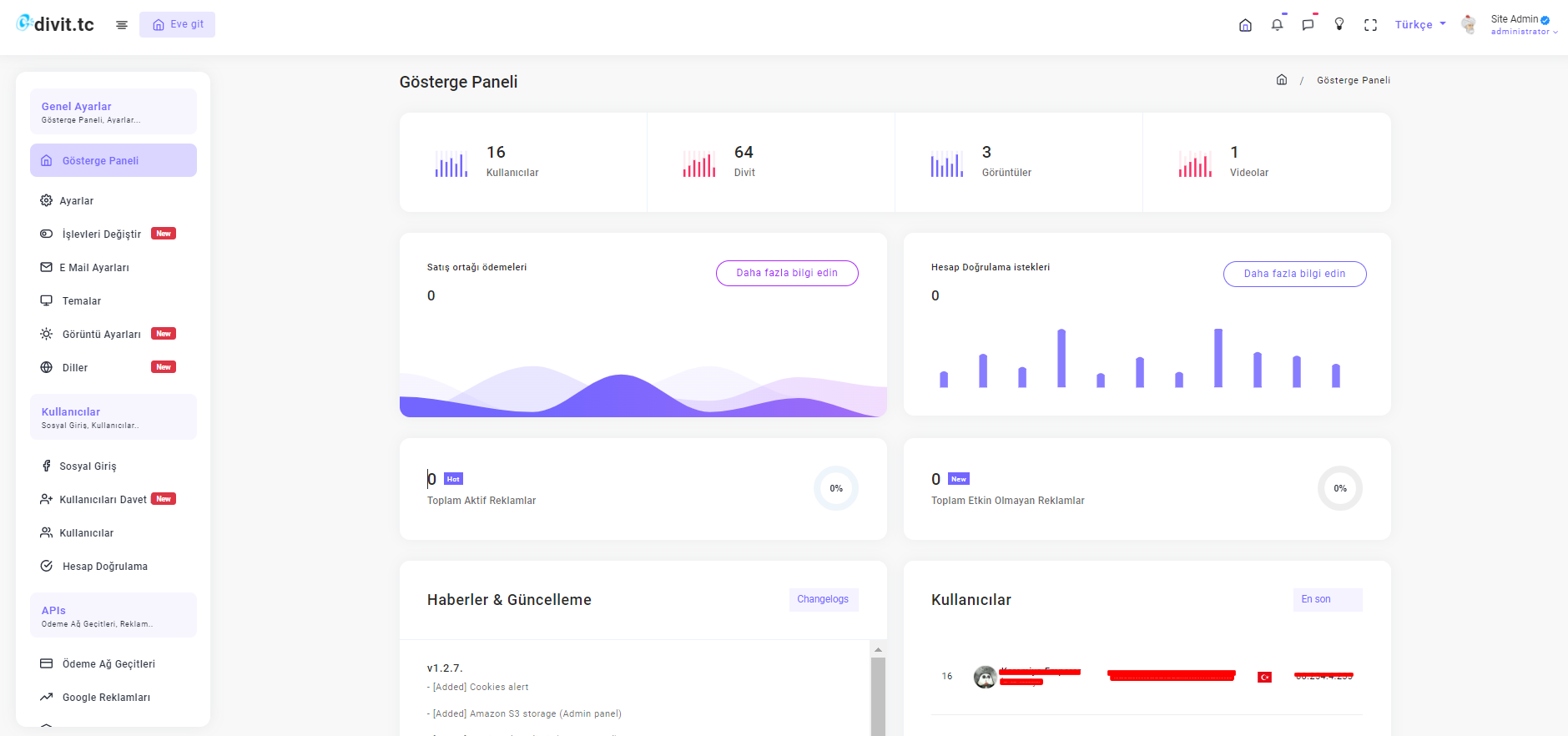Click the Eve git button
1568x736 pixels.
(x=177, y=24)
